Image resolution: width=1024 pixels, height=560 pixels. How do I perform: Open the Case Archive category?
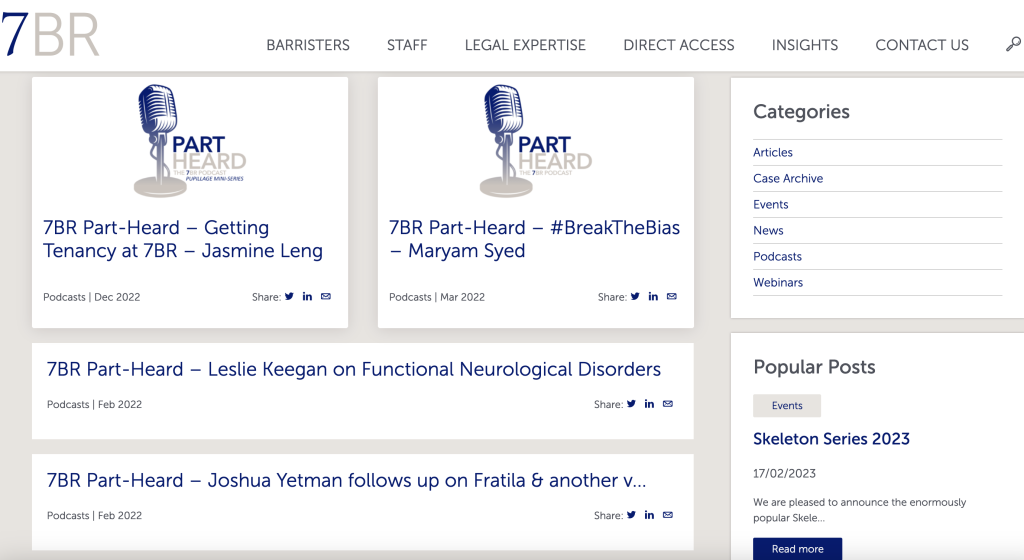pyautogui.click(x=788, y=178)
